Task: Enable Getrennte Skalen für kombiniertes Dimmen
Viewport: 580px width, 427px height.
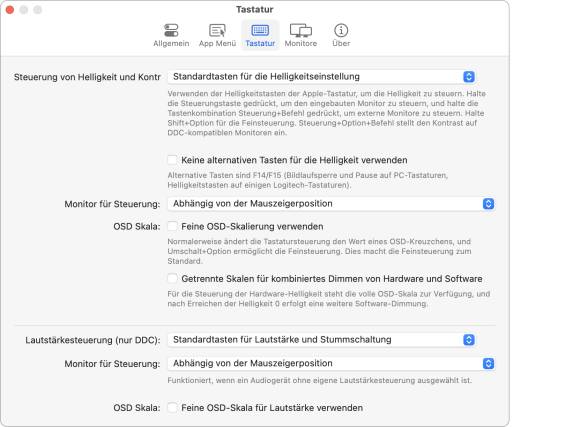Action: [x=172, y=278]
